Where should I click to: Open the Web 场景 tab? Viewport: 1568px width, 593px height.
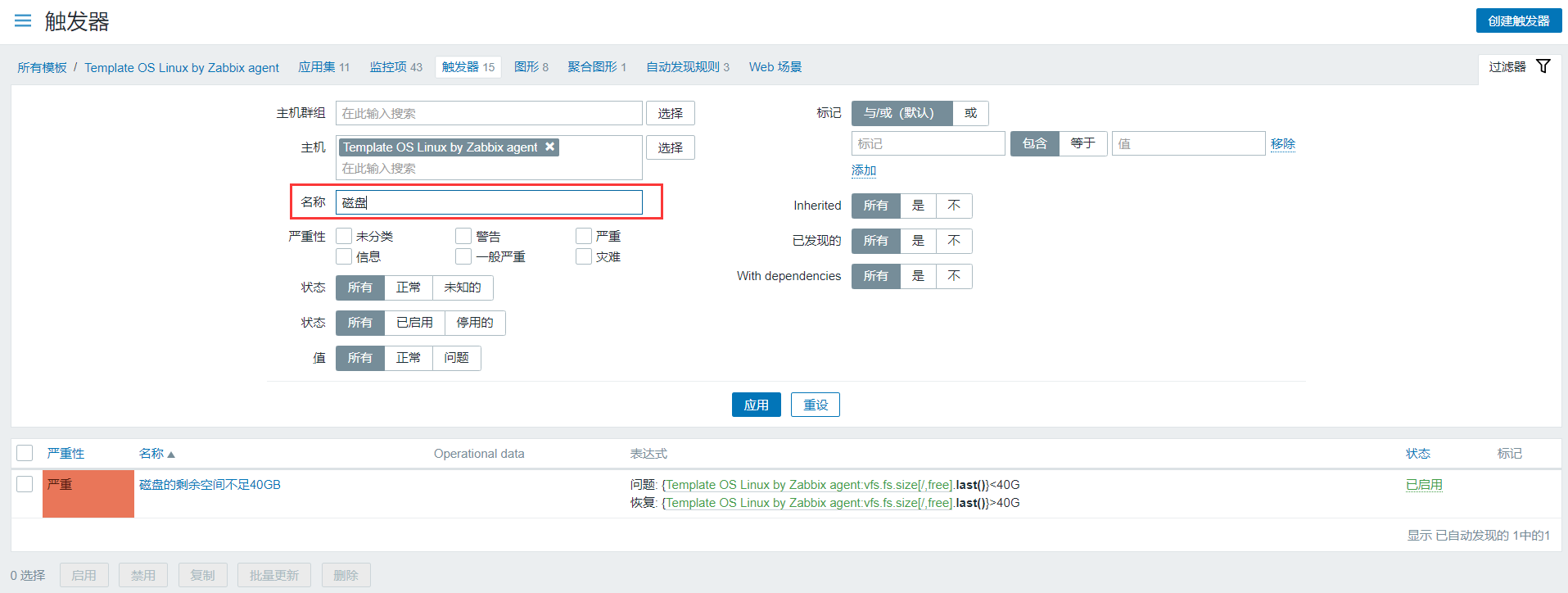tap(775, 67)
